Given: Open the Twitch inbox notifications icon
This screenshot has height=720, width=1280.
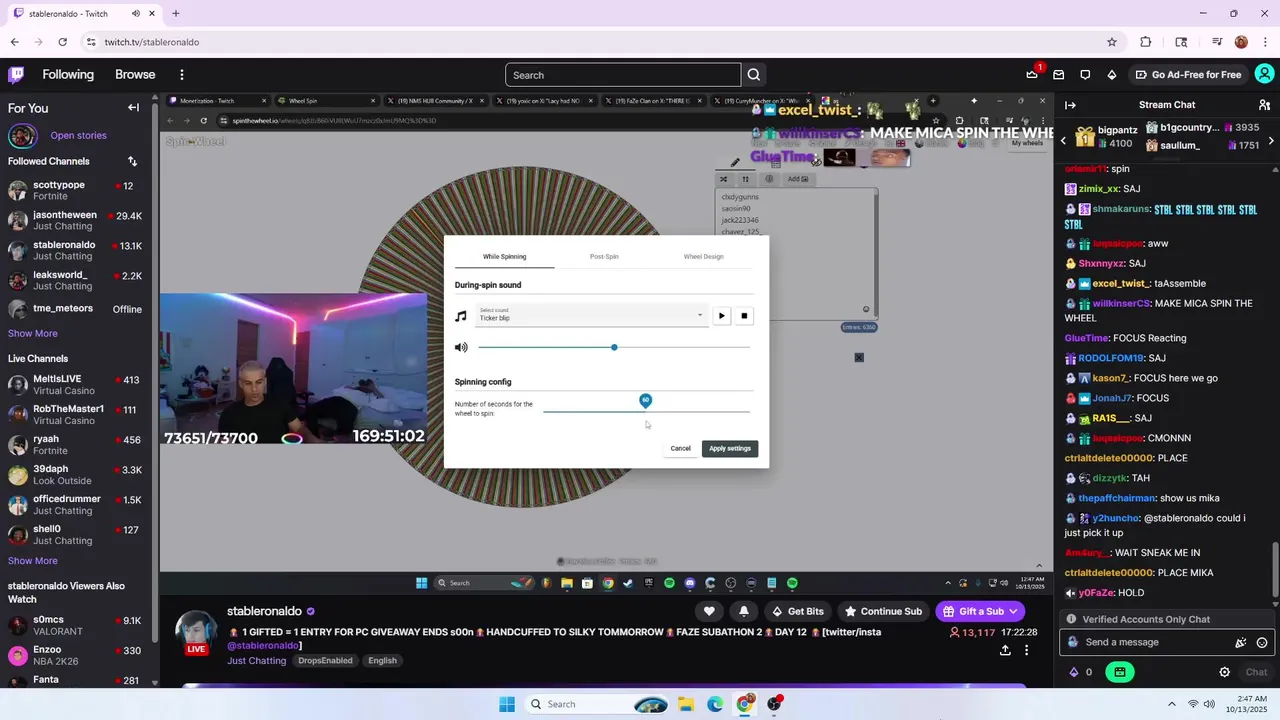Looking at the screenshot, I should [x=1059, y=75].
